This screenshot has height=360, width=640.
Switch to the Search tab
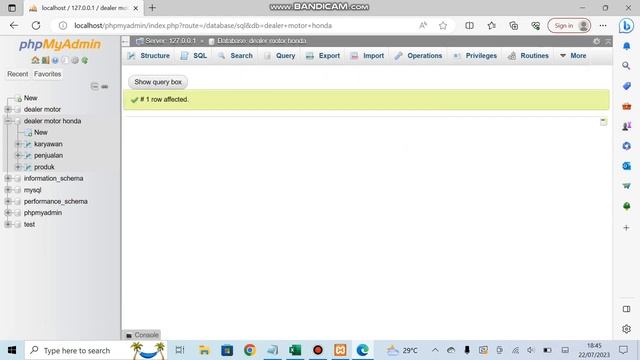tap(235, 56)
